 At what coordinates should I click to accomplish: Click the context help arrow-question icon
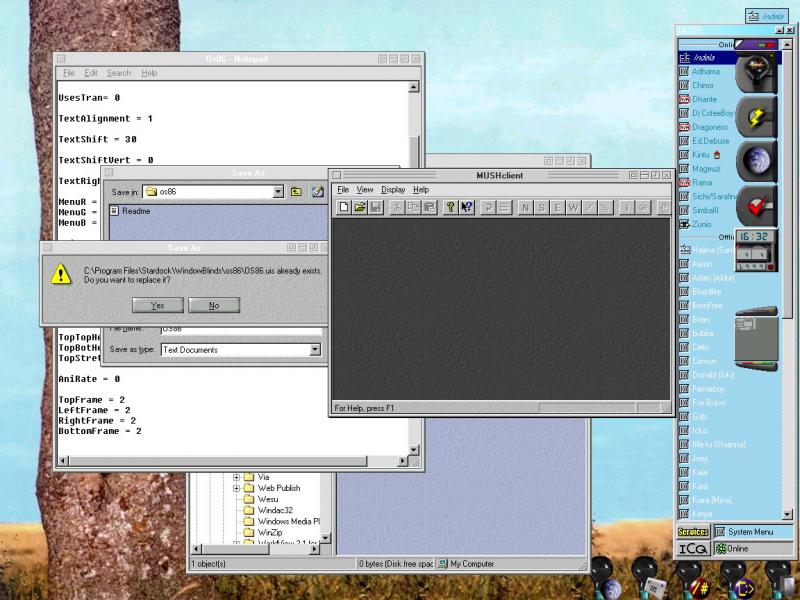tap(467, 207)
